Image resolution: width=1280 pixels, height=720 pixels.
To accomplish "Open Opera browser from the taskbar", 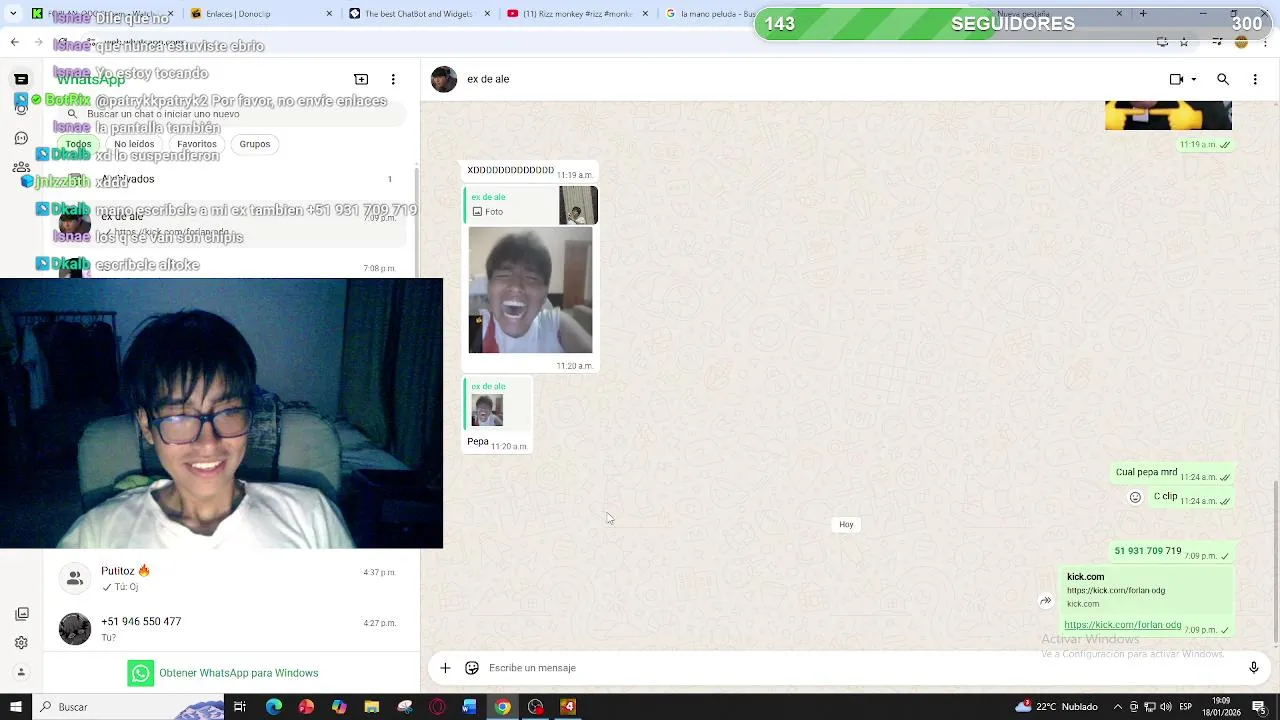I will click(437, 707).
